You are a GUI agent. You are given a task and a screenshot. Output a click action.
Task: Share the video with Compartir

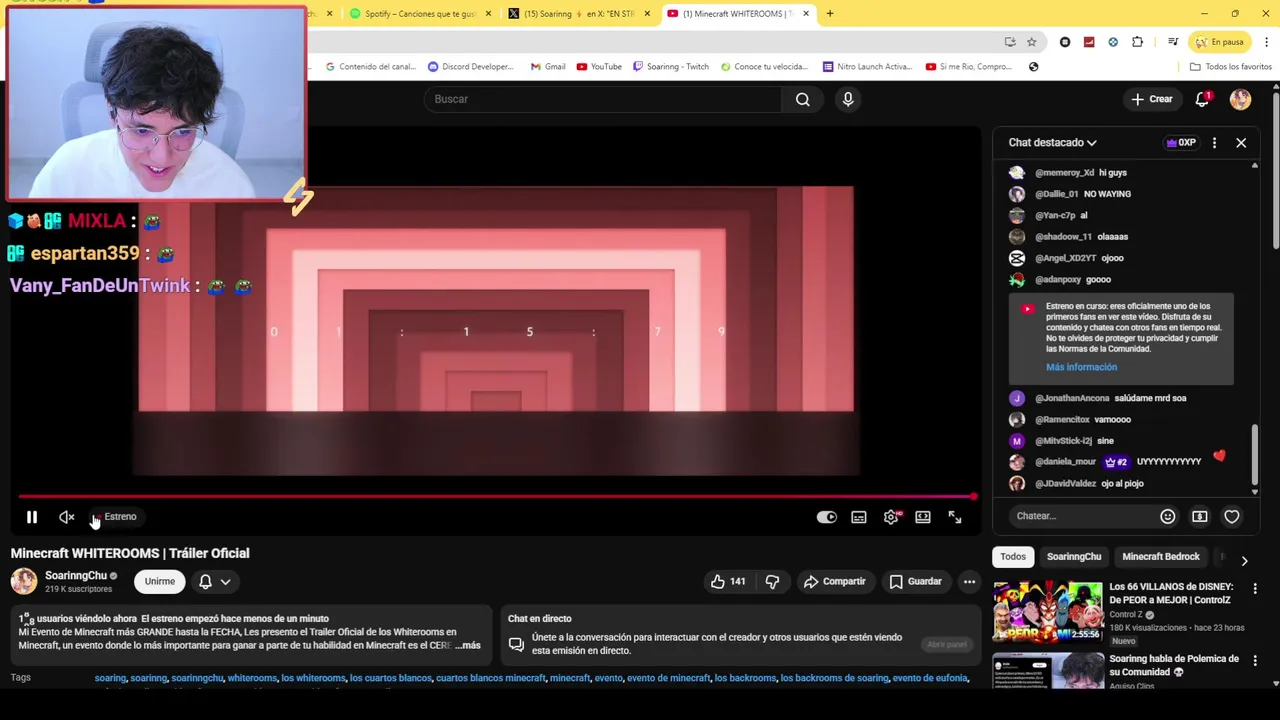point(834,581)
